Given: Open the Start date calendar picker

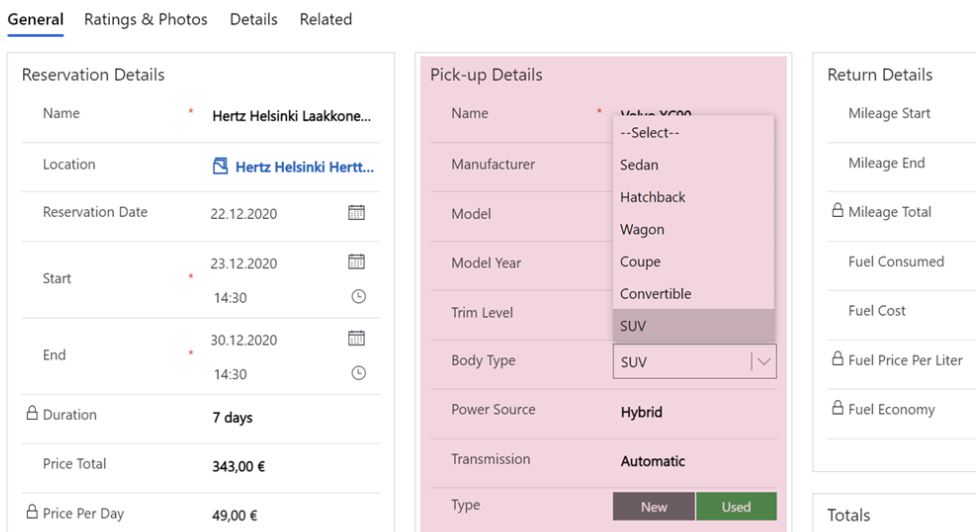Looking at the screenshot, I should 356,261.
